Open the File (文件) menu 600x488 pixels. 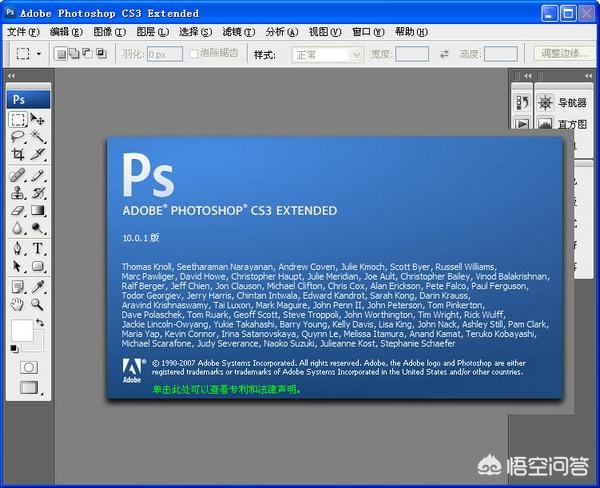(23, 32)
